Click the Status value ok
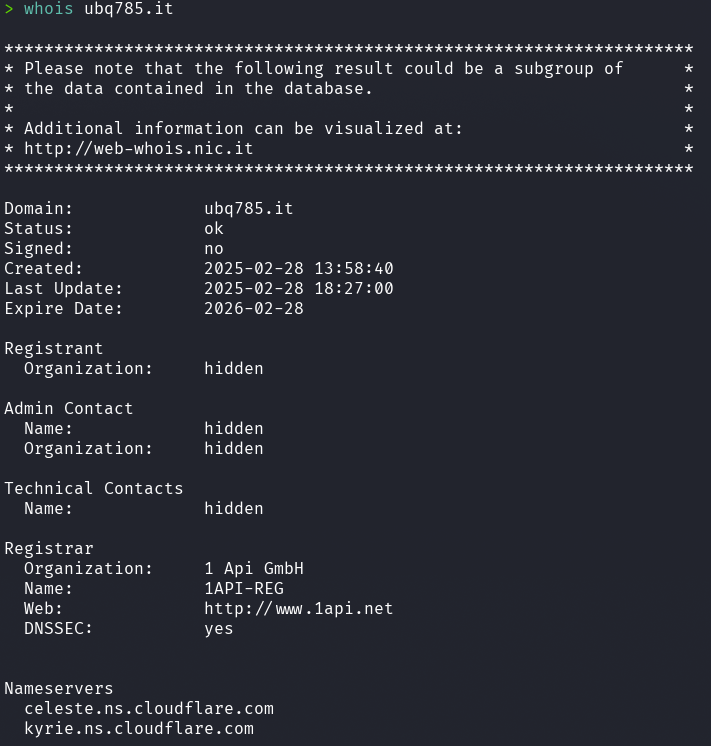 click(214, 228)
